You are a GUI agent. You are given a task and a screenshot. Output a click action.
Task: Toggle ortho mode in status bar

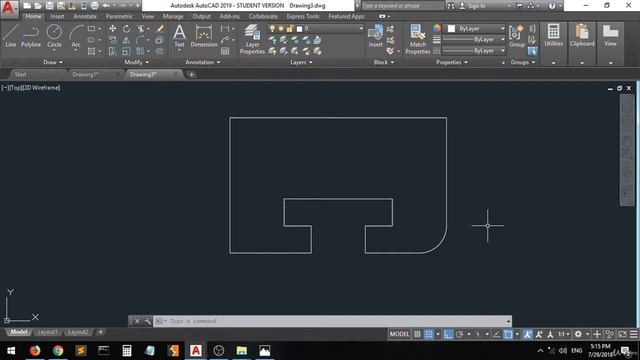click(x=448, y=334)
